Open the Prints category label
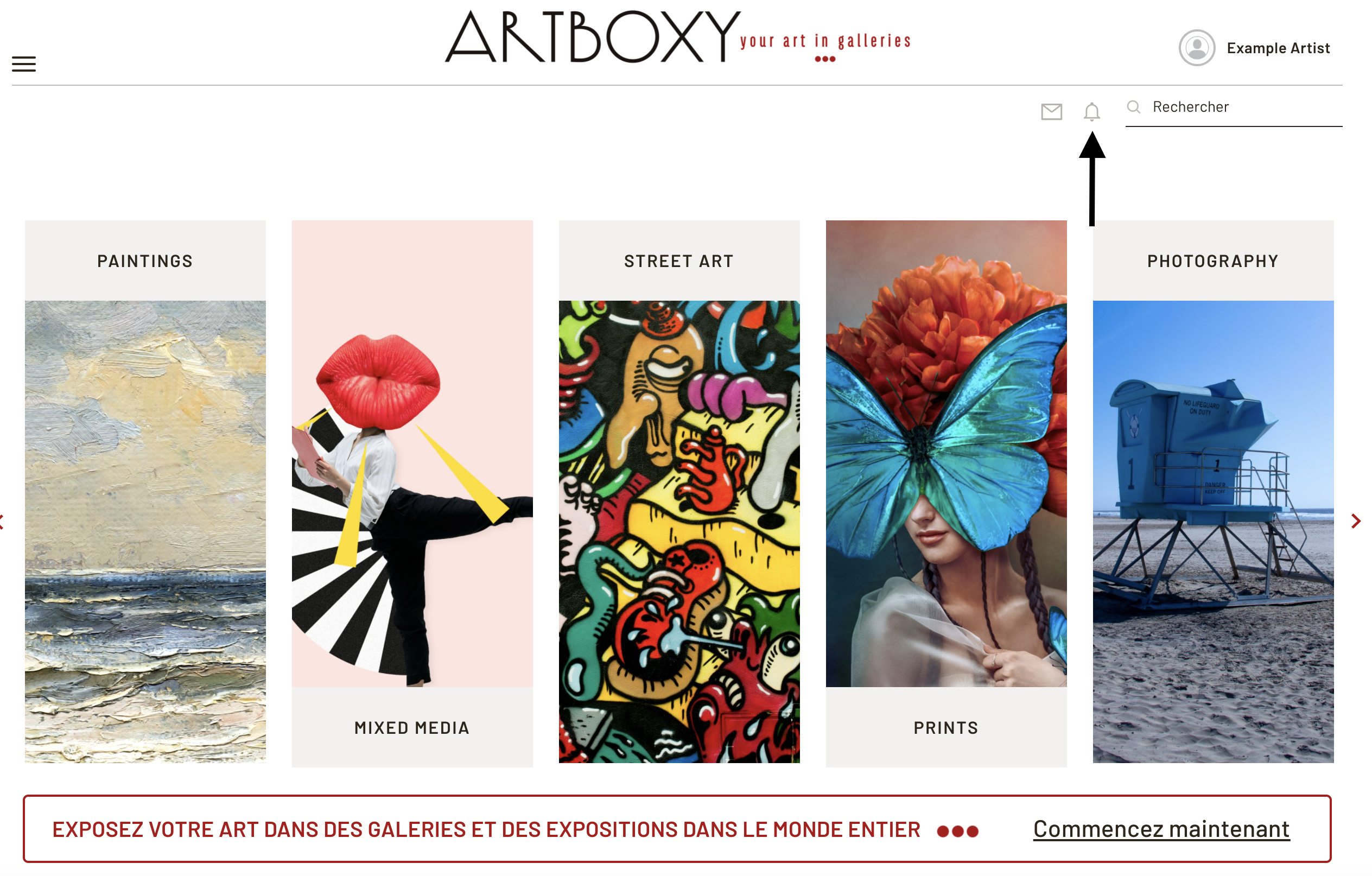The image size is (1372, 876). click(946, 728)
